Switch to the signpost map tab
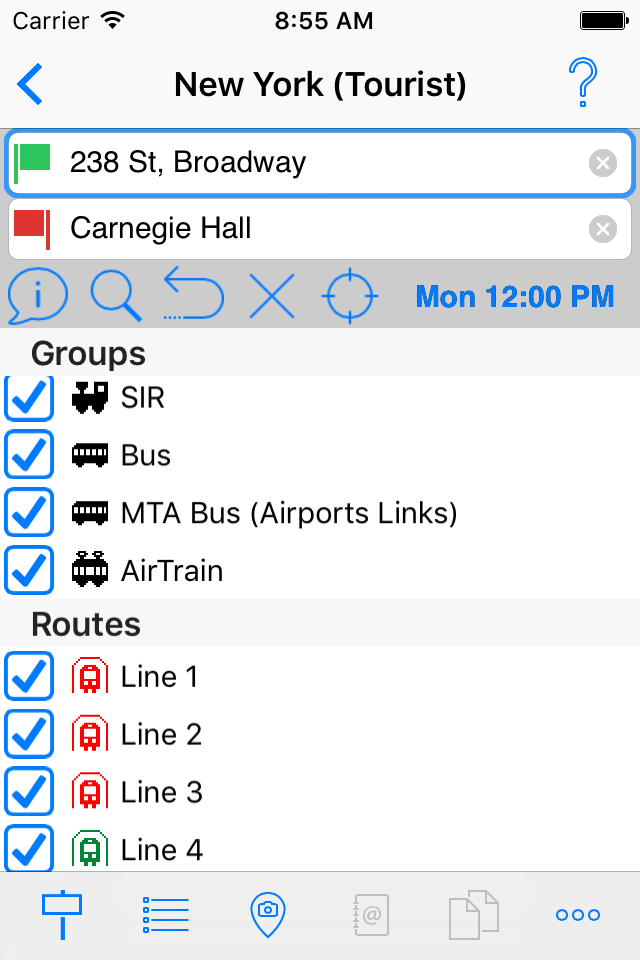Image resolution: width=640 pixels, height=960 pixels. (63, 914)
